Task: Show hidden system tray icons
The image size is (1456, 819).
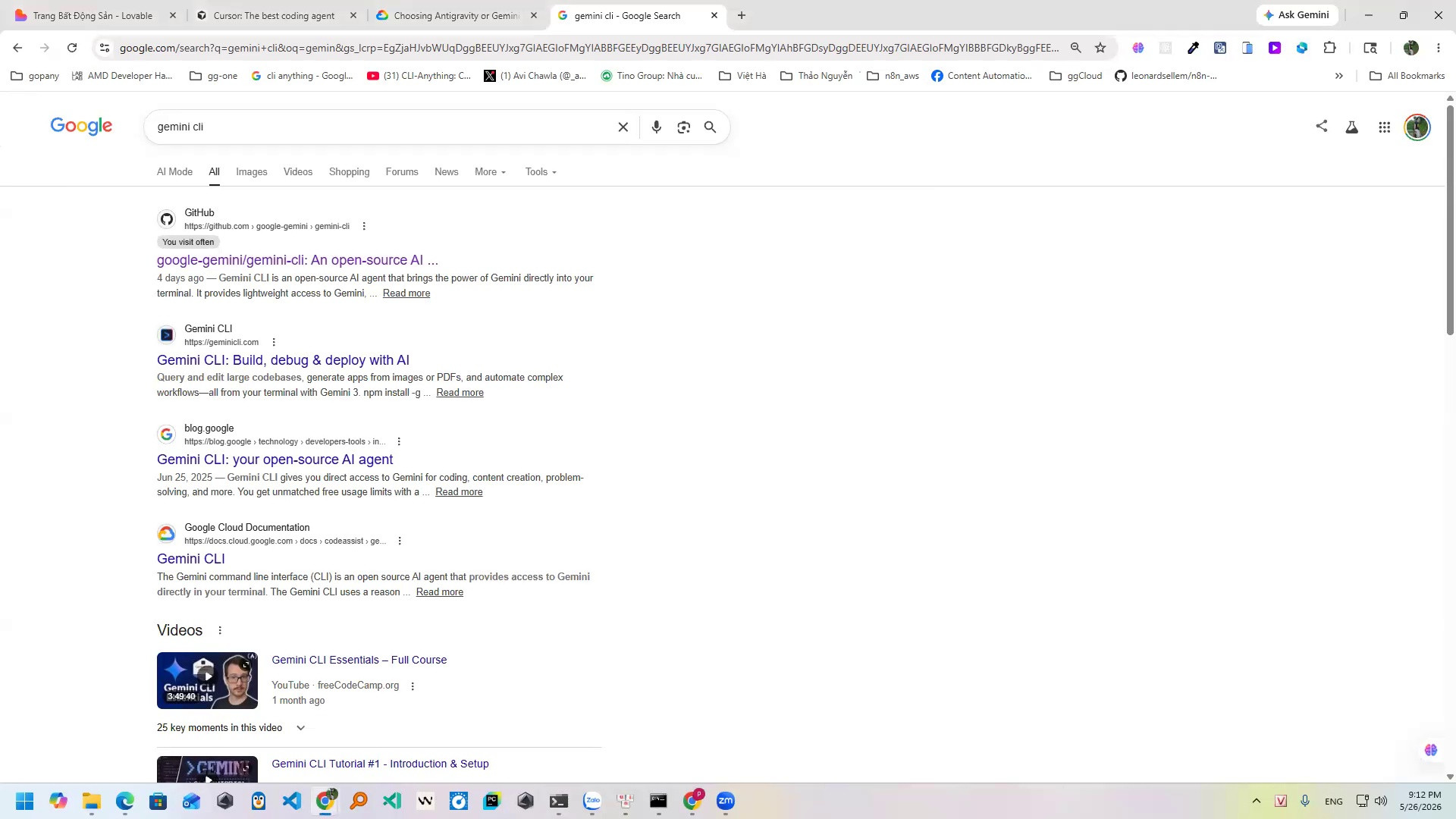Action: tap(1256, 801)
